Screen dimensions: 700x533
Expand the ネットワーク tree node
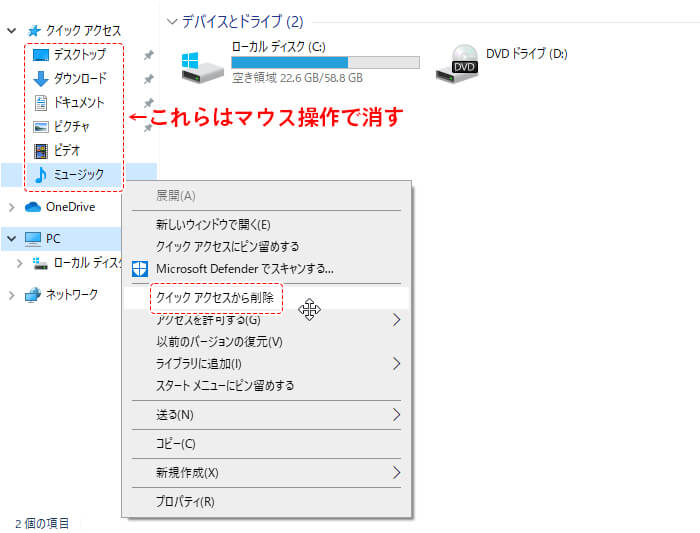pyautogui.click(x=12, y=295)
